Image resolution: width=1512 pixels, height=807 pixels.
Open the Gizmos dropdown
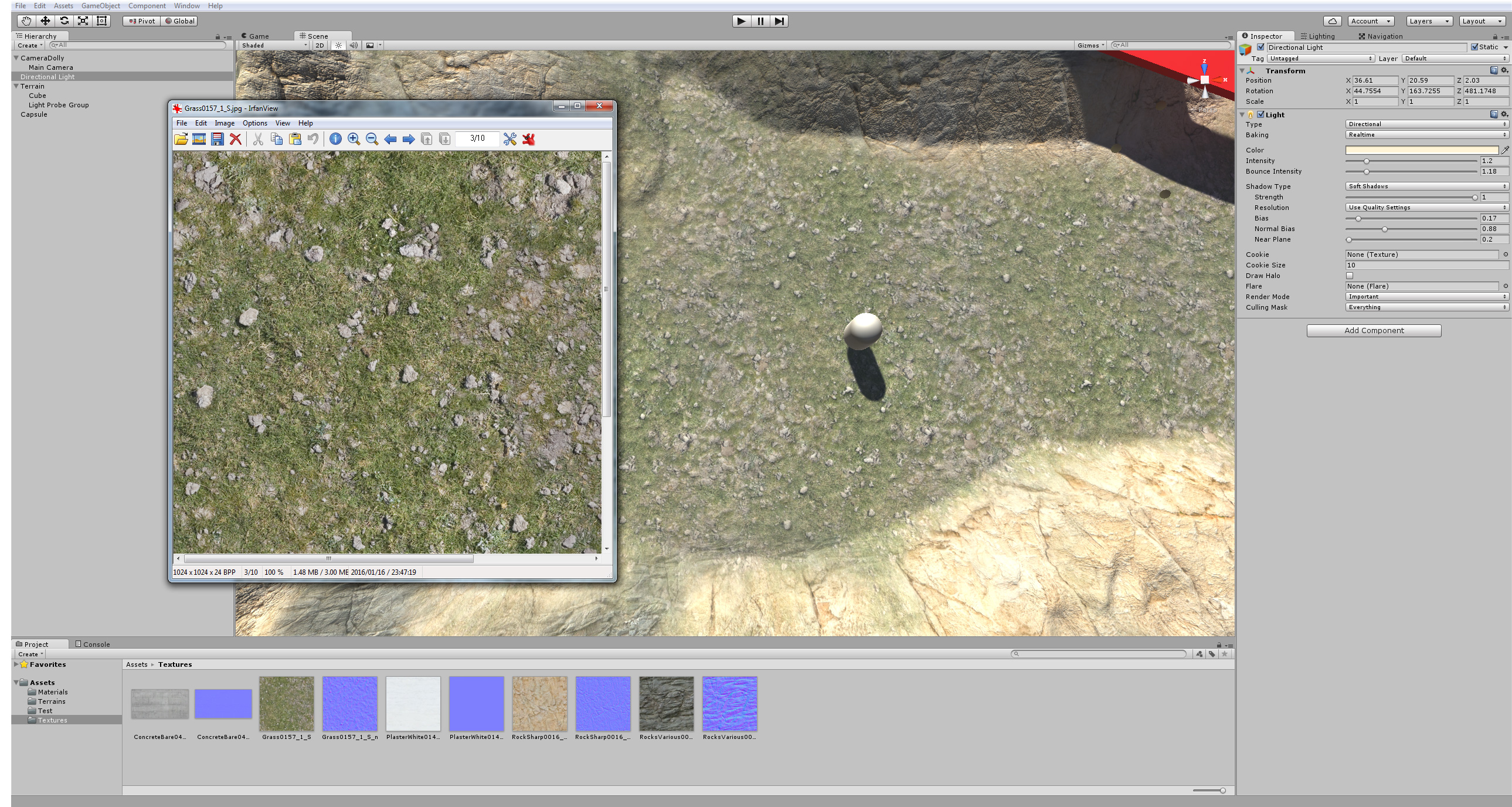[x=1090, y=45]
